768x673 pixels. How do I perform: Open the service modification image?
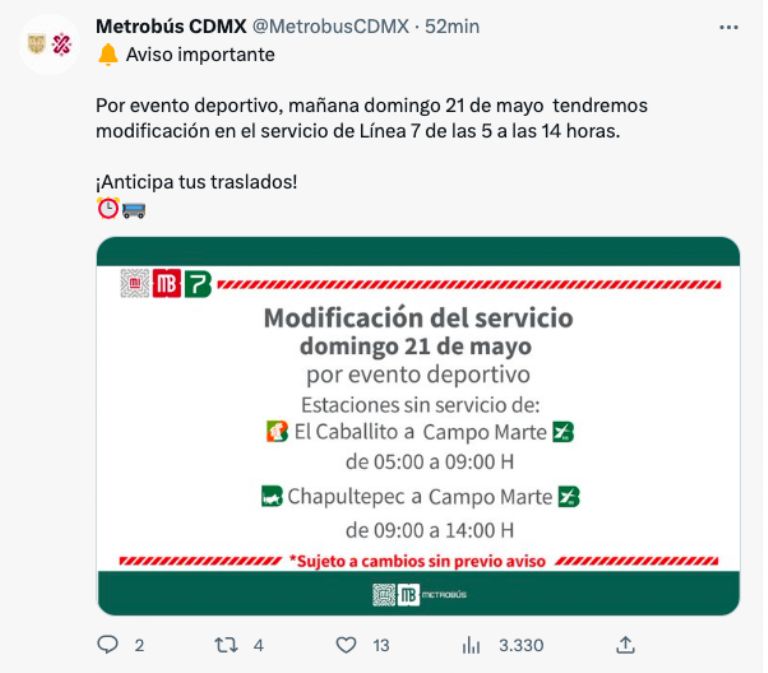pos(418,425)
